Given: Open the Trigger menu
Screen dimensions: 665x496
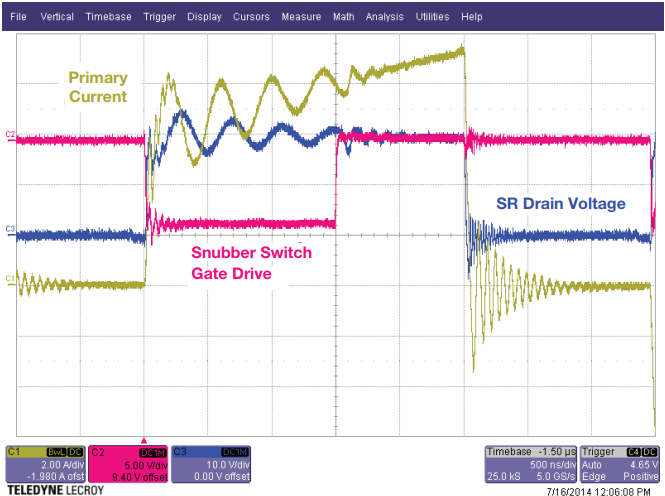Looking at the screenshot, I should point(159,17).
